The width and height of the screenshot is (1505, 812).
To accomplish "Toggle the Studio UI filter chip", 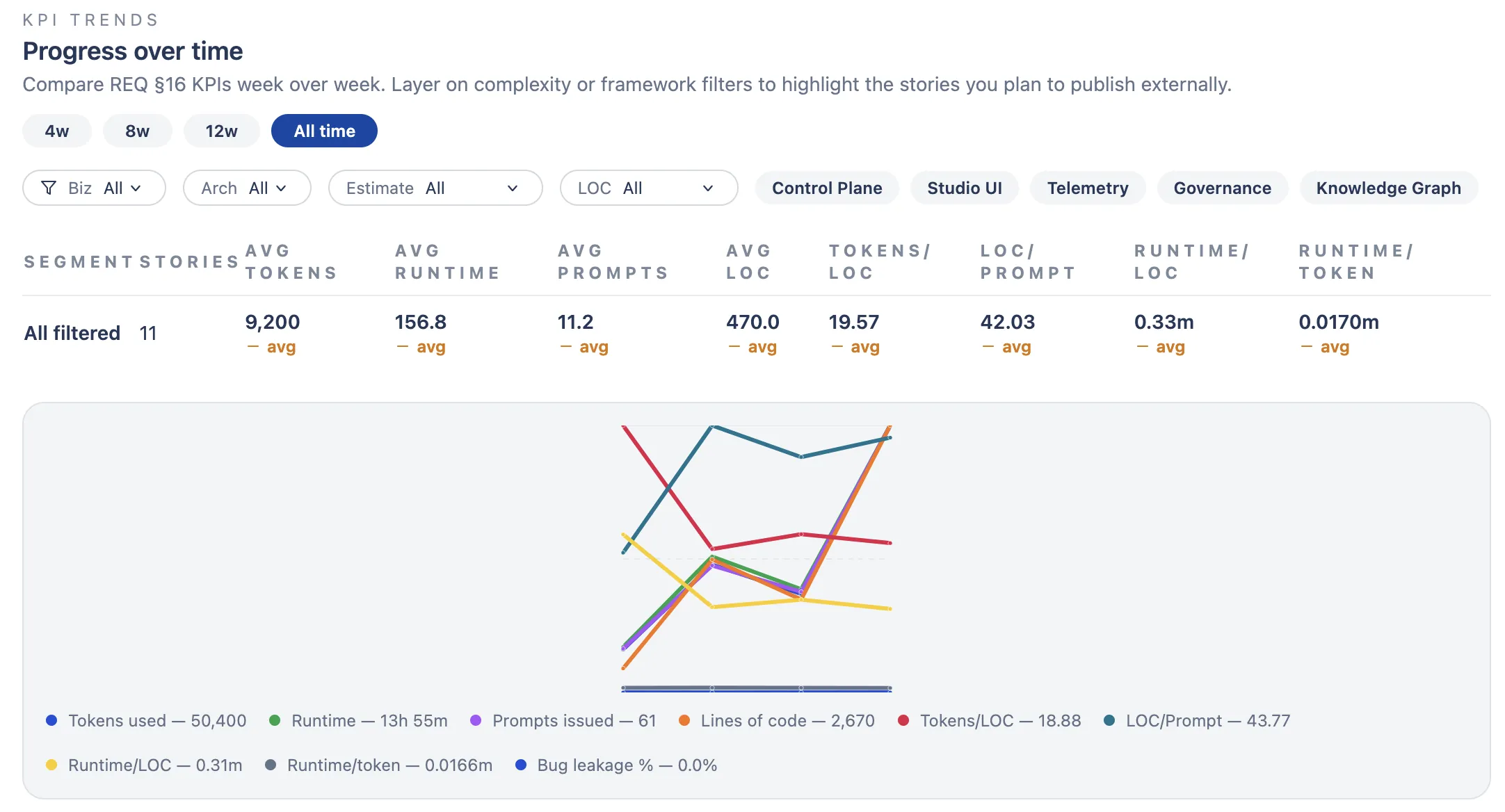I will [x=965, y=188].
